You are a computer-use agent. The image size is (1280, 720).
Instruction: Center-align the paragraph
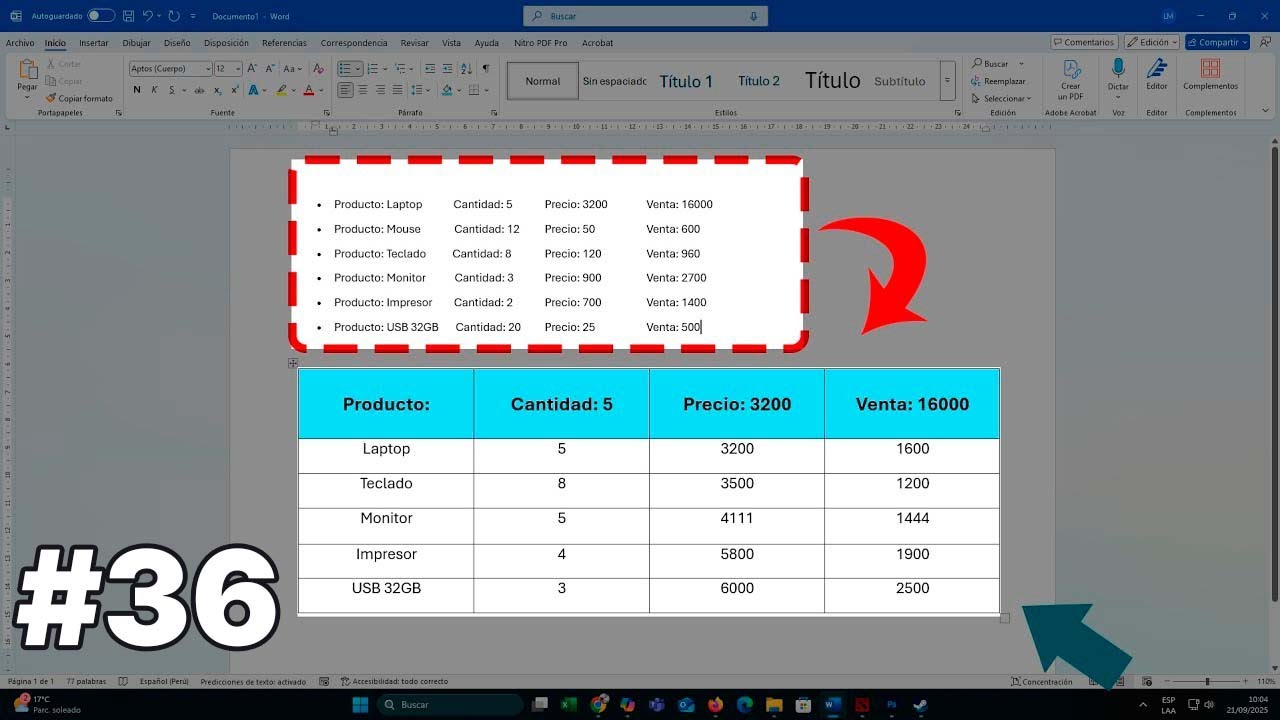point(362,90)
